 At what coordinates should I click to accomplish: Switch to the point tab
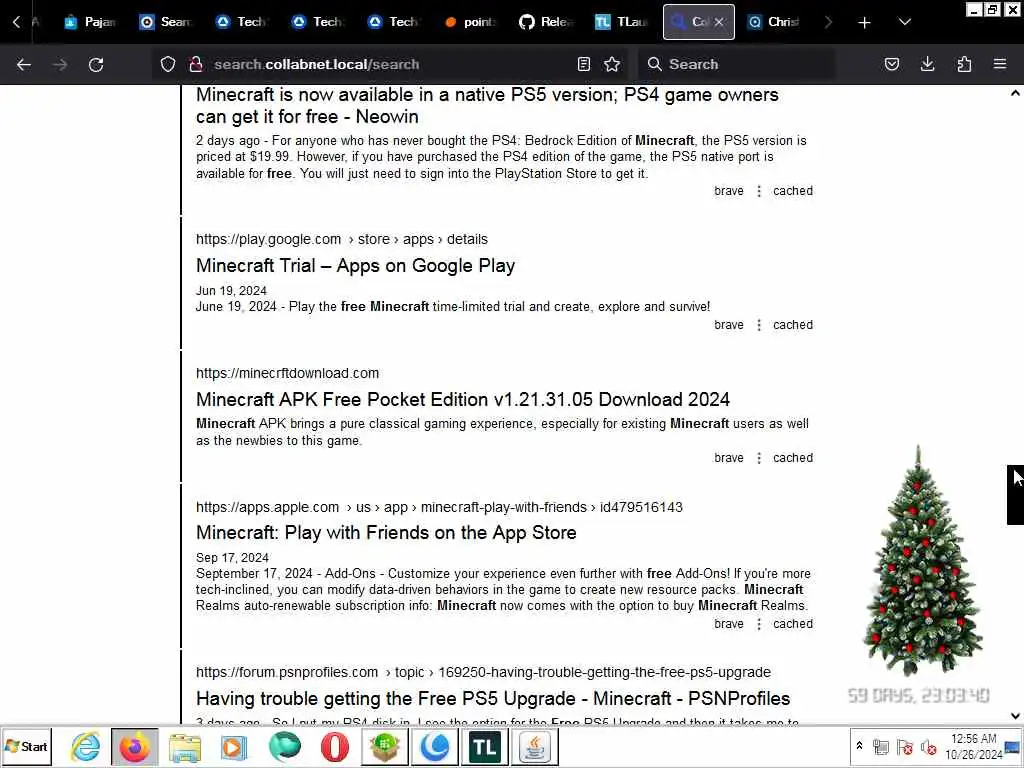[470, 22]
